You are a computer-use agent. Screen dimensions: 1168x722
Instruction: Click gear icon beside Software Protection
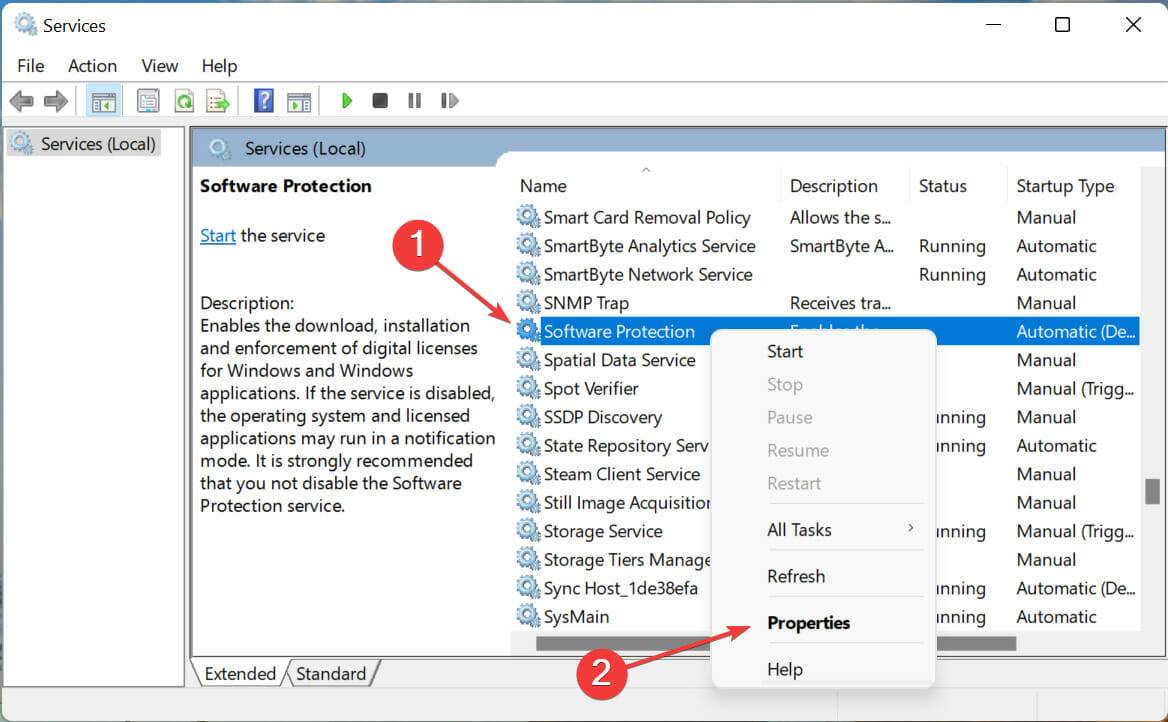[528, 330]
